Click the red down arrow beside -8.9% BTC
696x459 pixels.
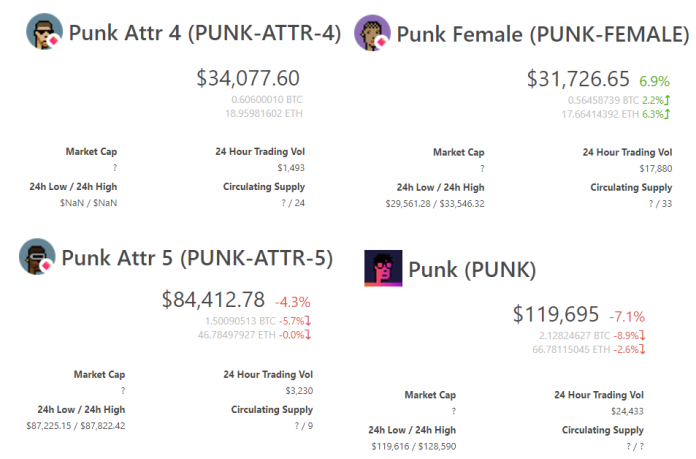click(x=642, y=335)
